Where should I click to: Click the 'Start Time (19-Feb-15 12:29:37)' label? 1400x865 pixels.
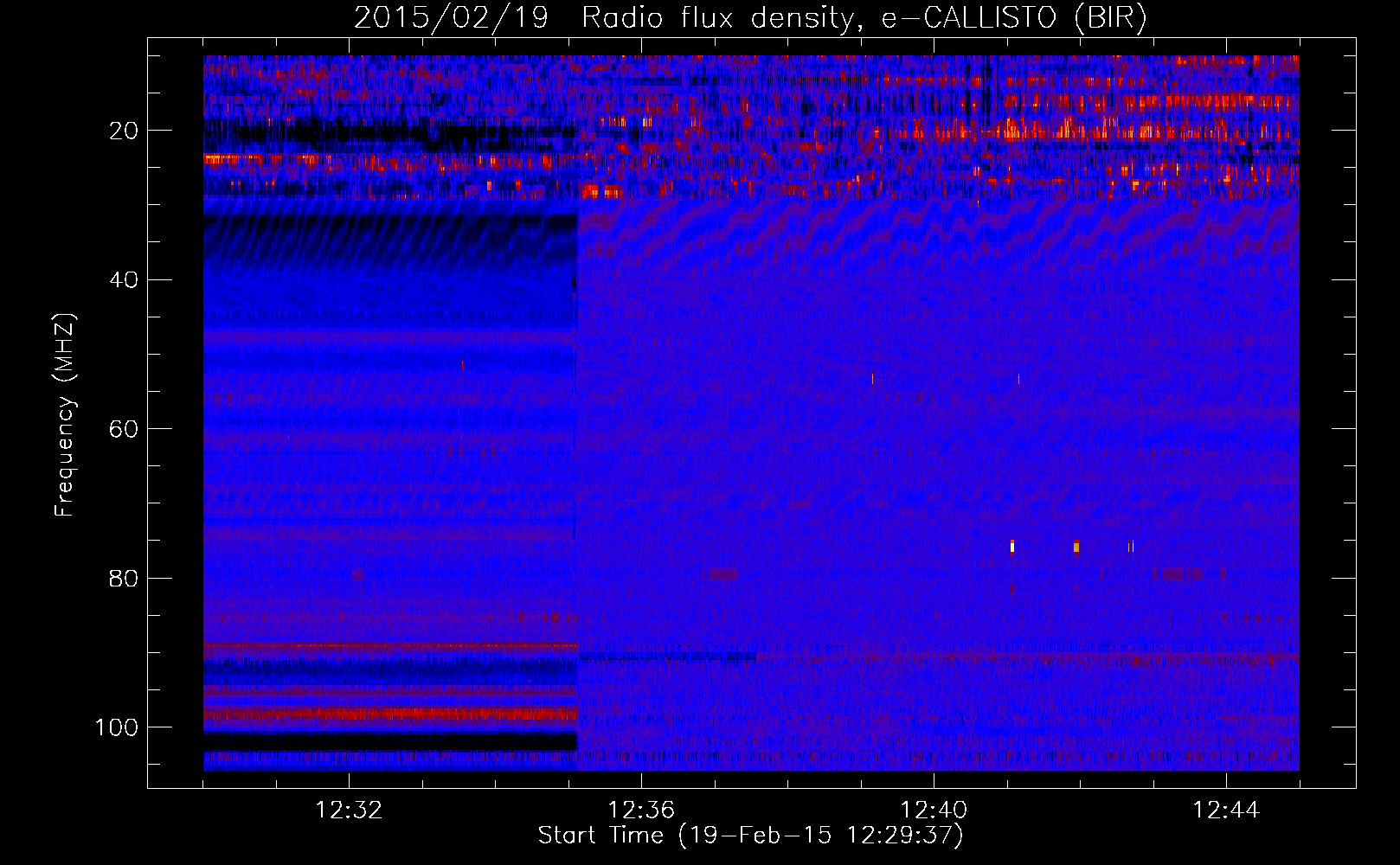[750, 836]
